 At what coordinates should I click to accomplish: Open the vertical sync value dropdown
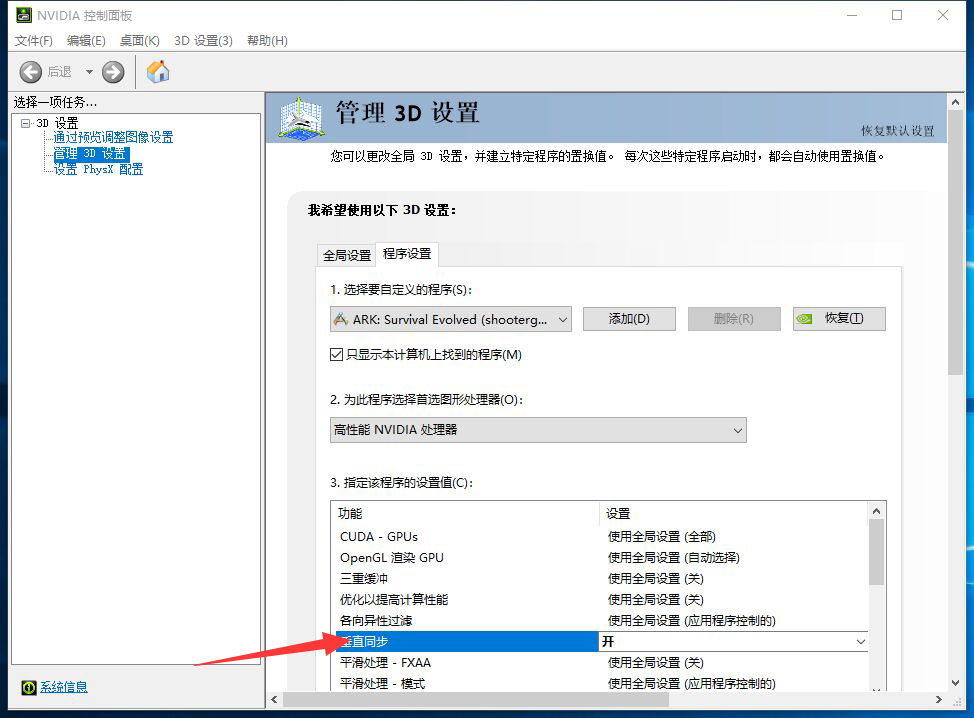(860, 641)
